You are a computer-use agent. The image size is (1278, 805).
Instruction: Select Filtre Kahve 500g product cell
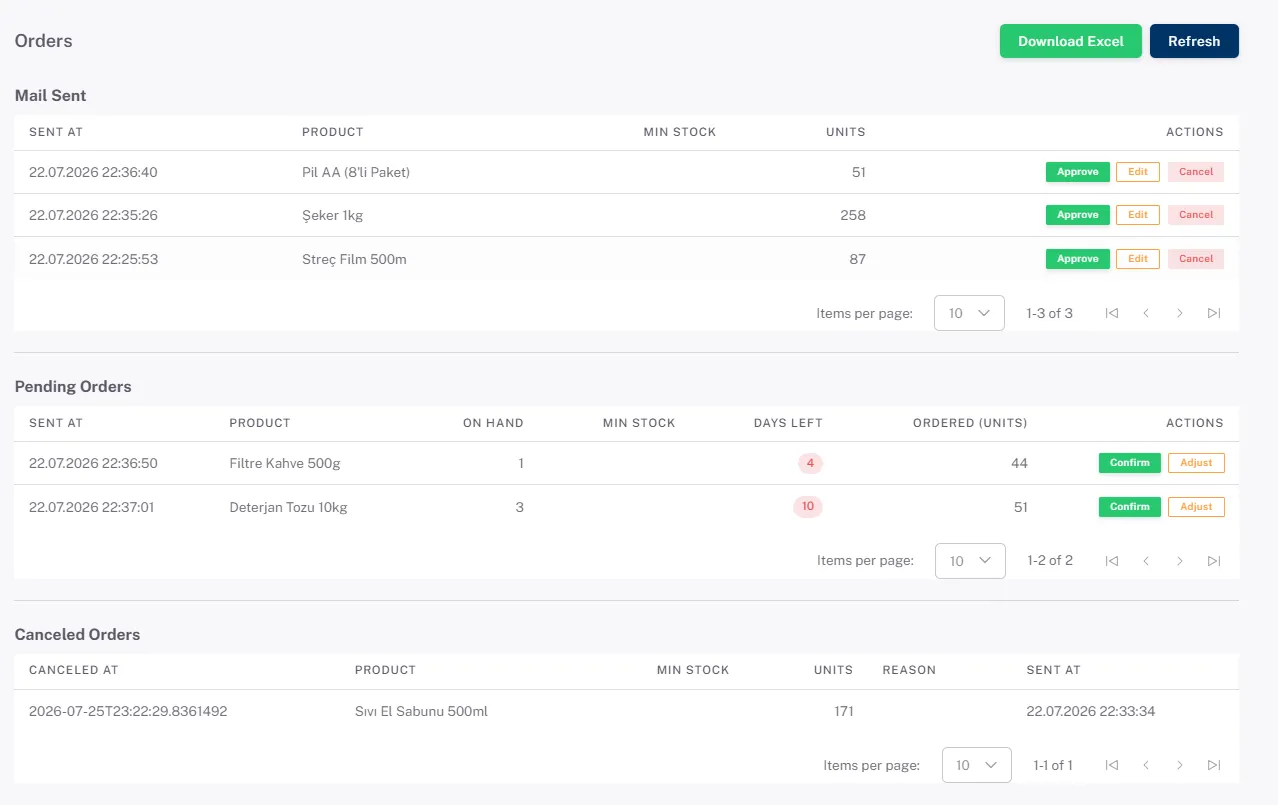point(285,463)
